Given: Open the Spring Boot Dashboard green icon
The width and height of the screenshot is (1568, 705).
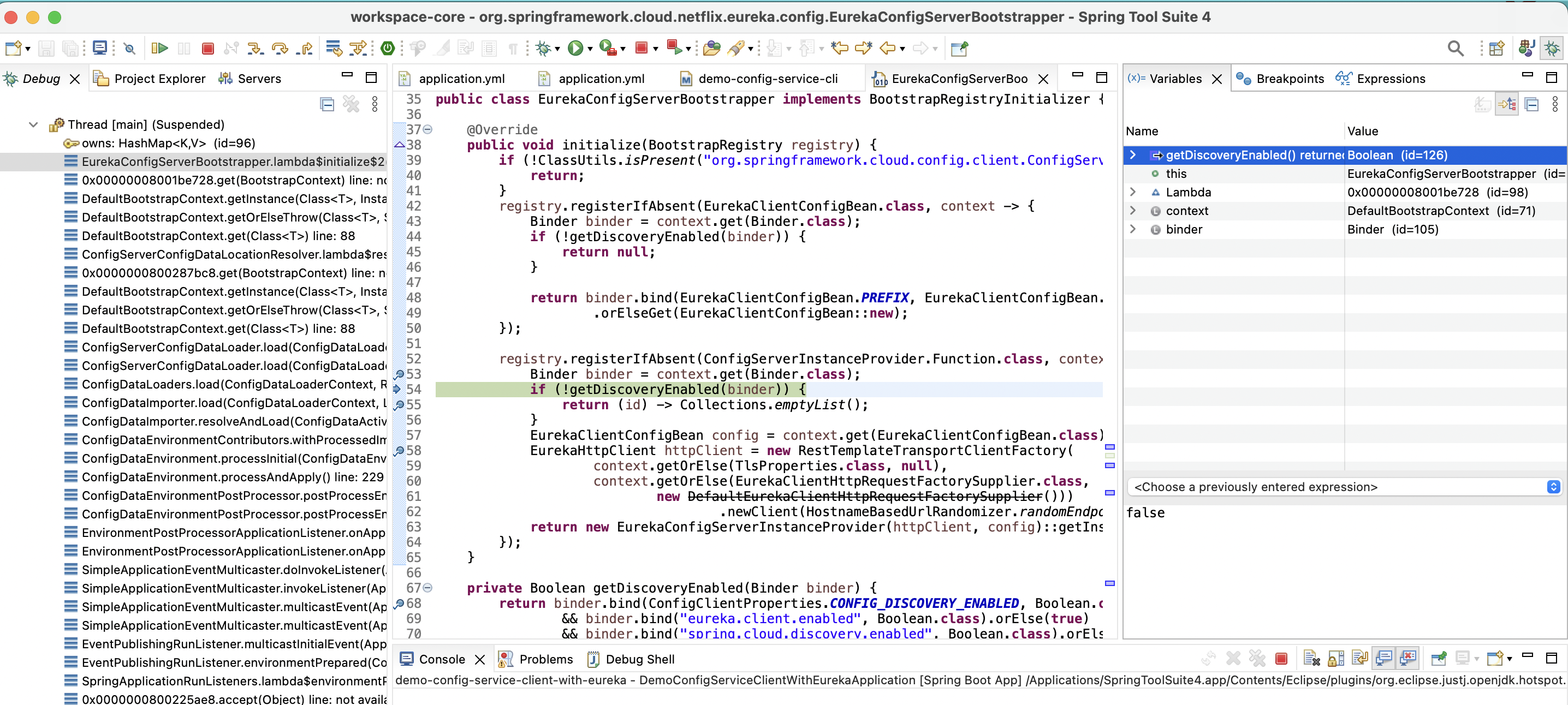Looking at the screenshot, I should [x=388, y=48].
